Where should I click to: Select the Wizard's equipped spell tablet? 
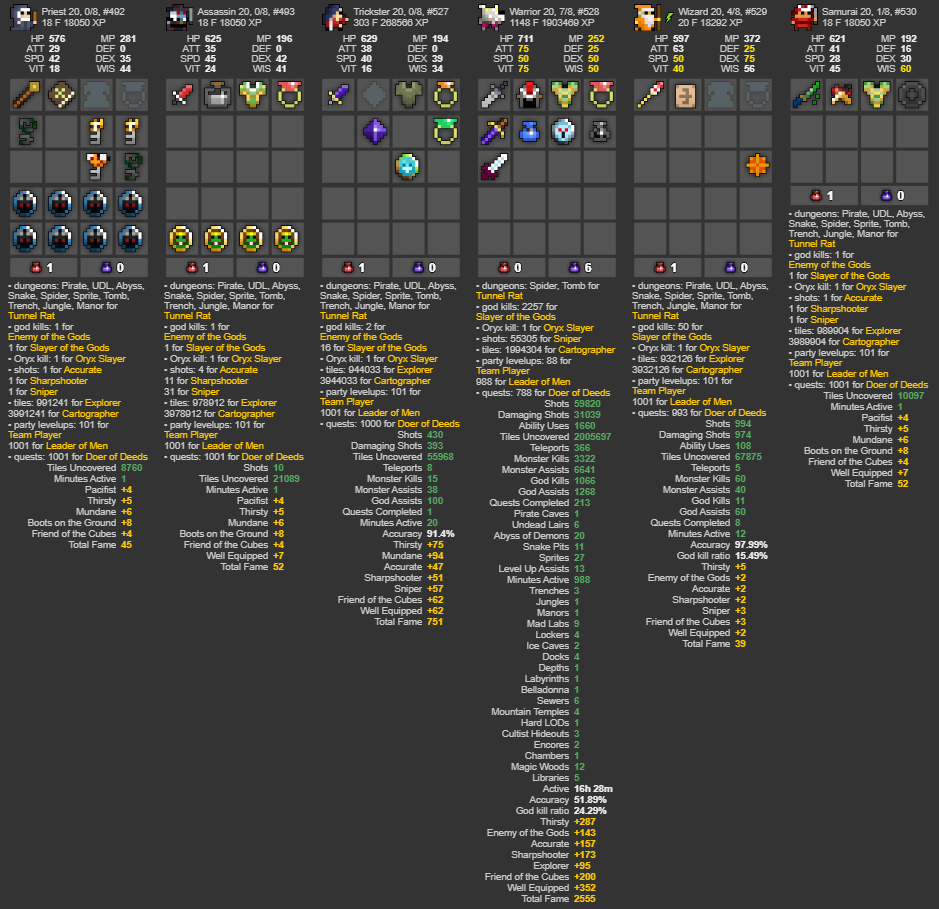pos(685,95)
